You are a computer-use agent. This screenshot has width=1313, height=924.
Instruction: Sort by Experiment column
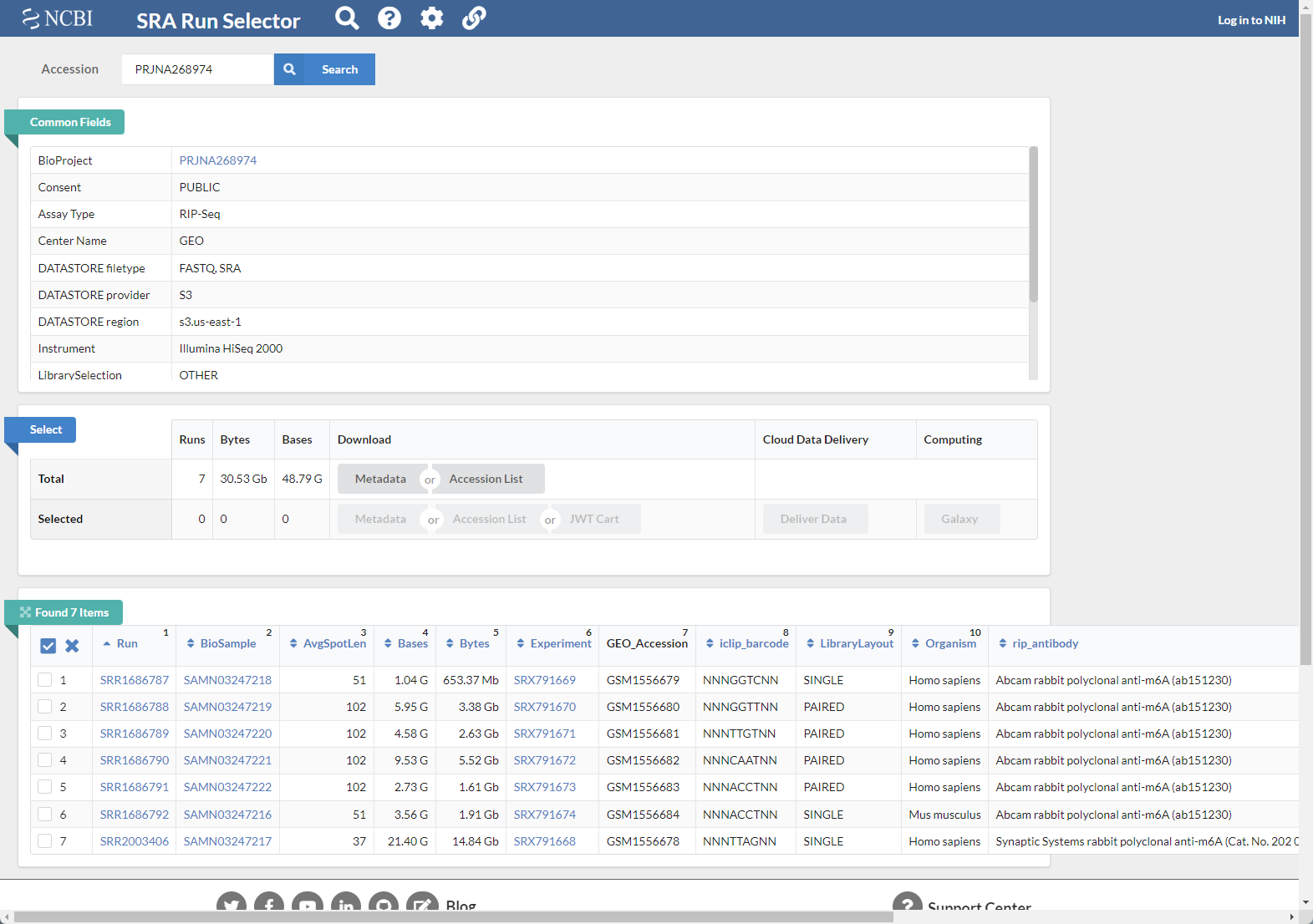click(554, 643)
